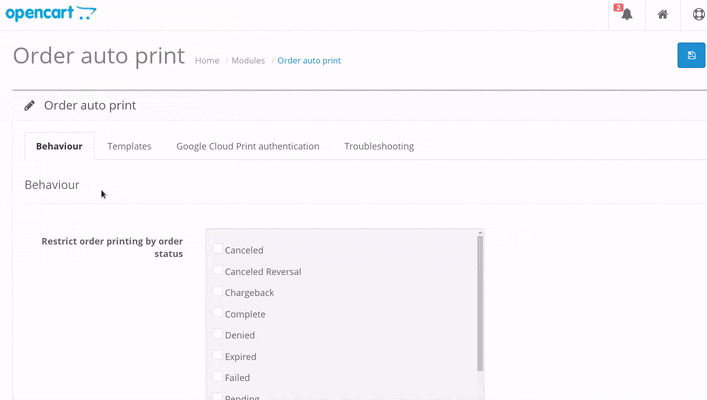Open Google Cloud Print authentication tab
This screenshot has height=400, width=707.
(248, 146)
